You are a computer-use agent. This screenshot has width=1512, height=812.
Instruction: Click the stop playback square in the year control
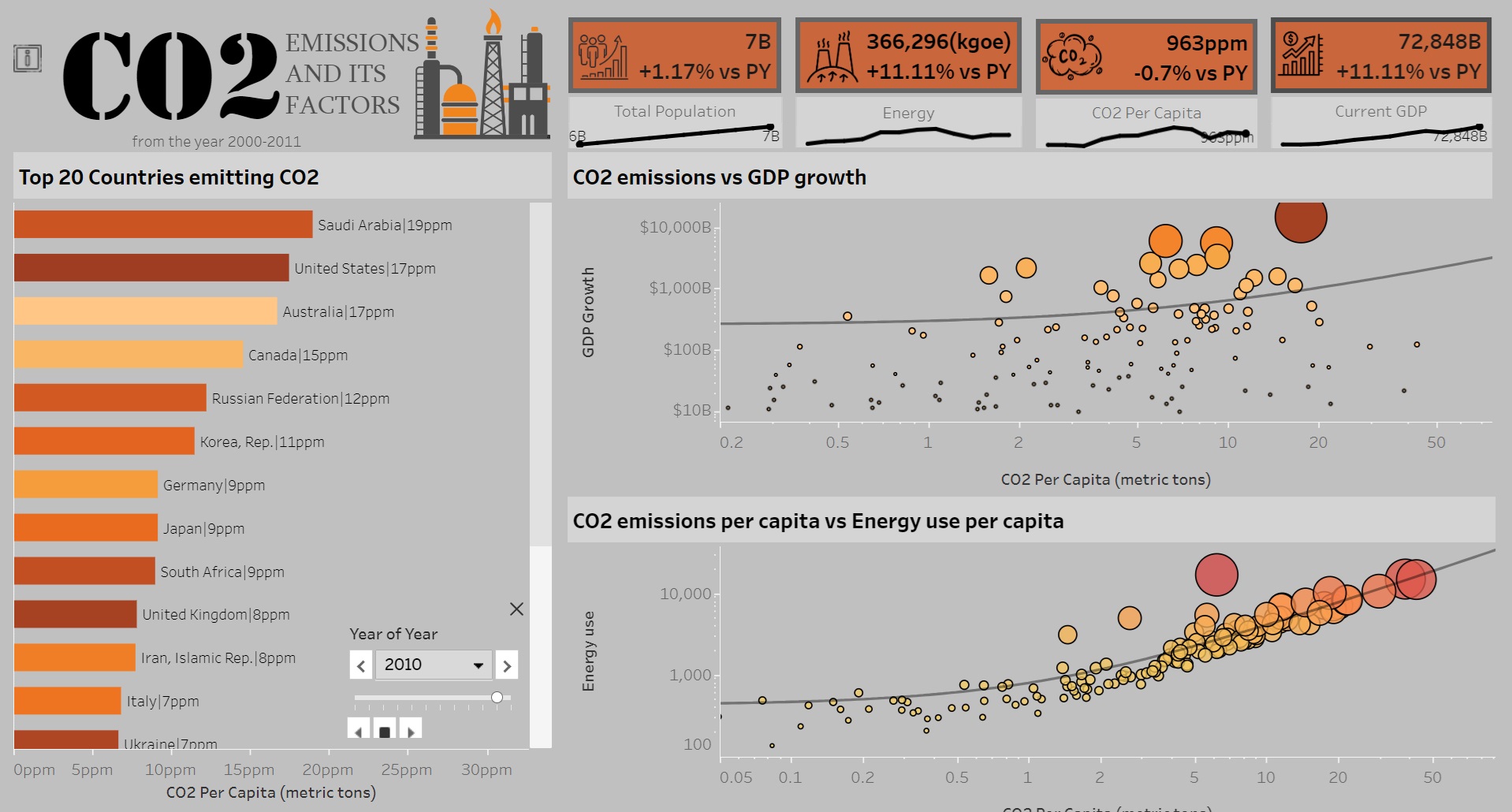(x=384, y=732)
